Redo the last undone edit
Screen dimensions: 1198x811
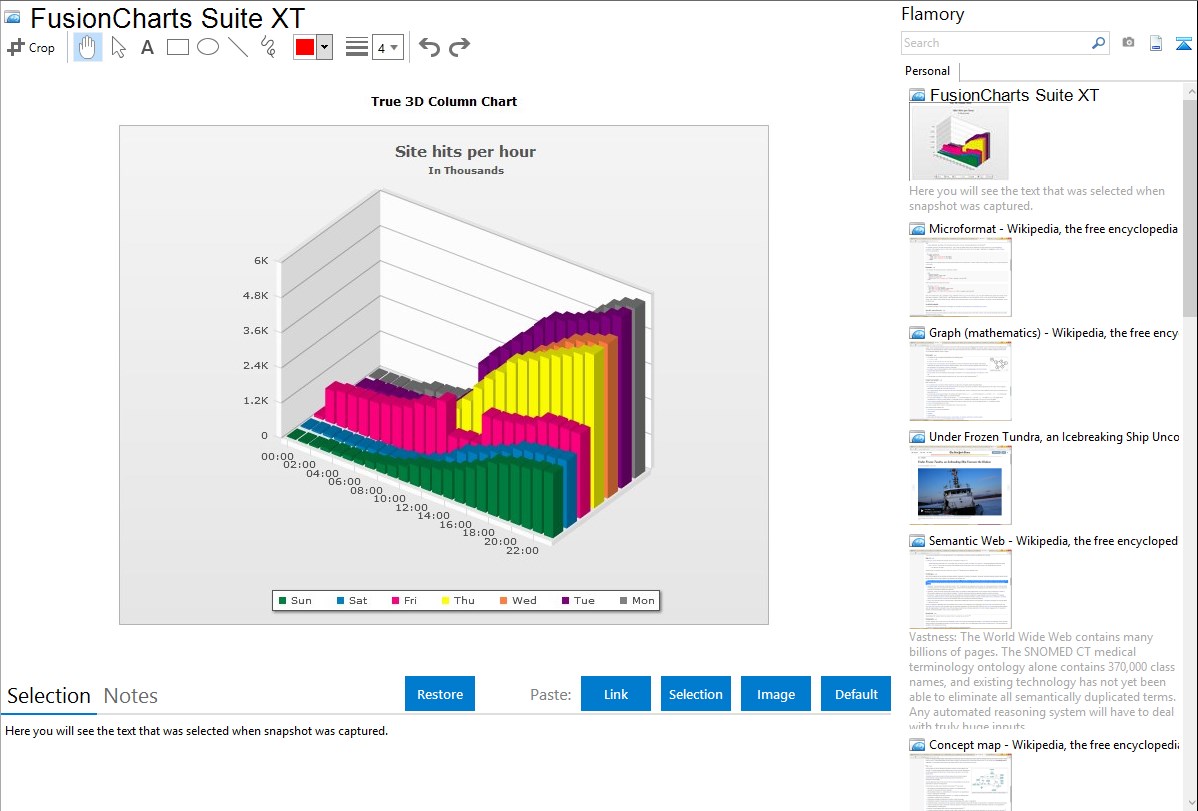coord(459,47)
